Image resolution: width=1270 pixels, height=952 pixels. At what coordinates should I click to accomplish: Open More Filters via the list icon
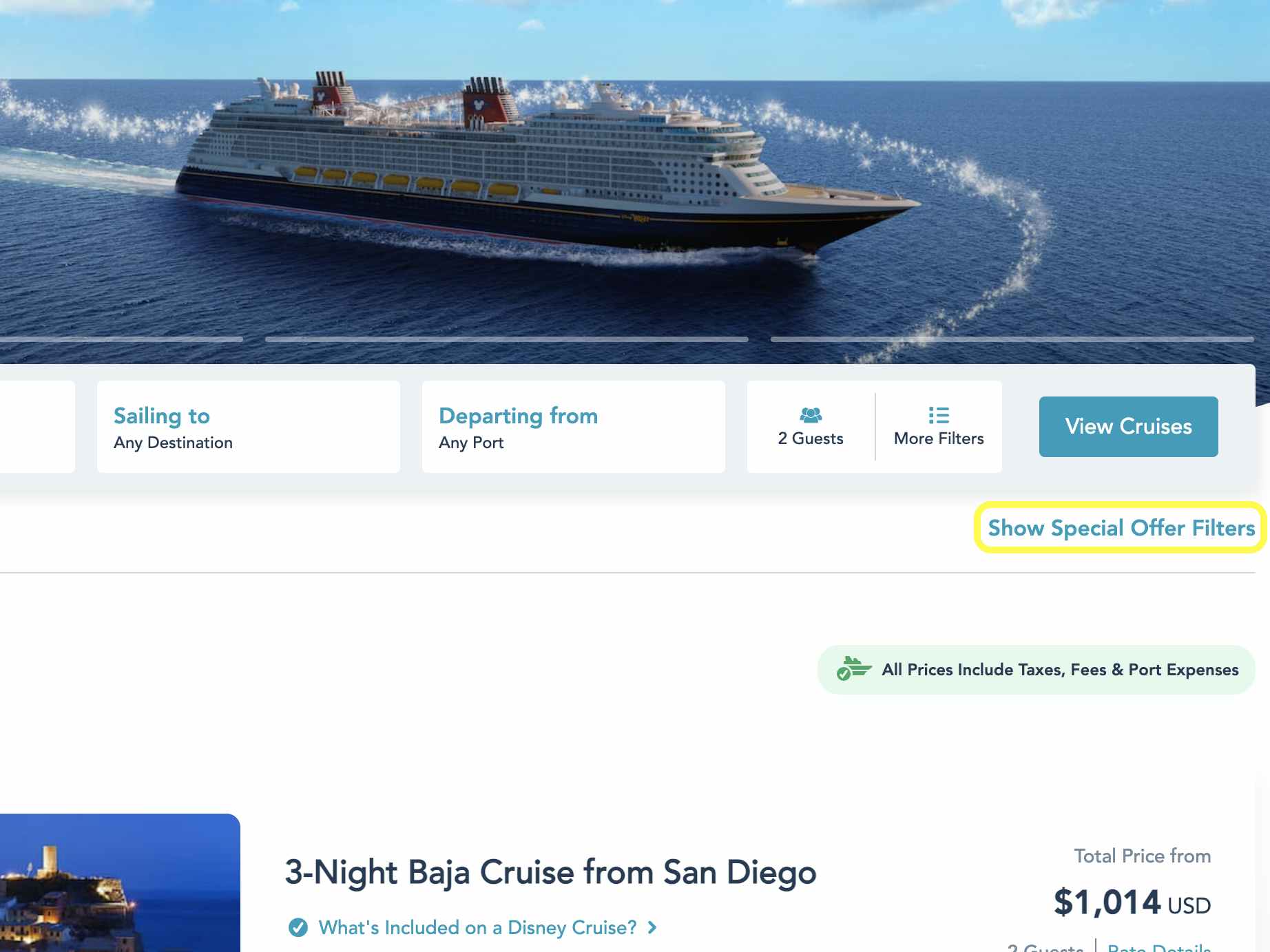(x=938, y=414)
